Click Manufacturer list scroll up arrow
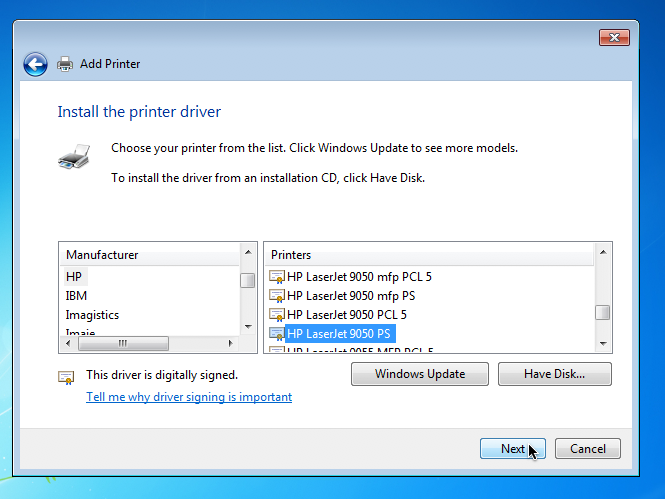665x499 pixels. pyautogui.click(x=248, y=253)
